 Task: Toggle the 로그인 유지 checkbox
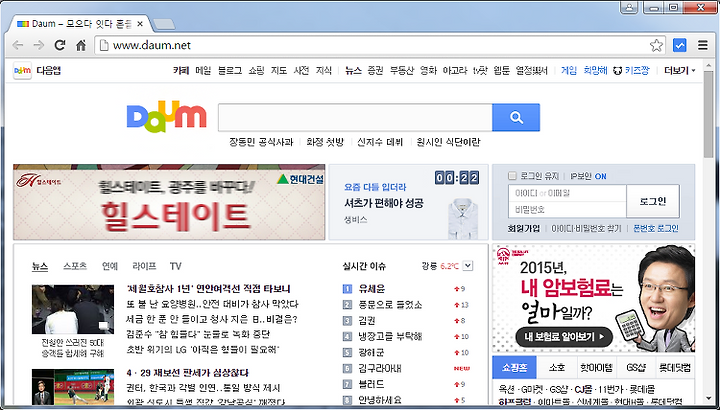[512, 176]
